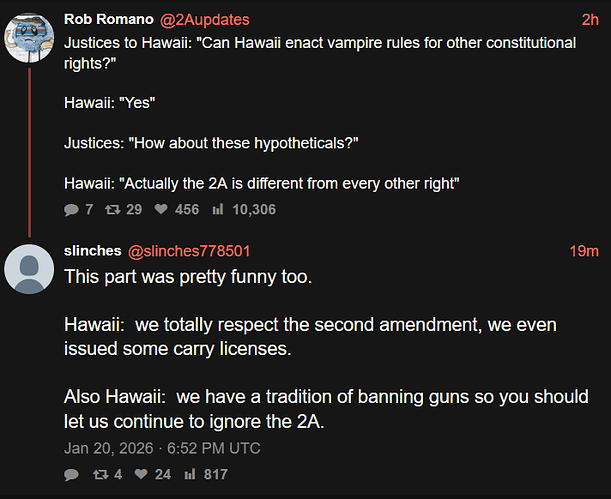This screenshot has width=611, height=499.
Task: Open slinches' default avatar picture
Action: coord(29,269)
